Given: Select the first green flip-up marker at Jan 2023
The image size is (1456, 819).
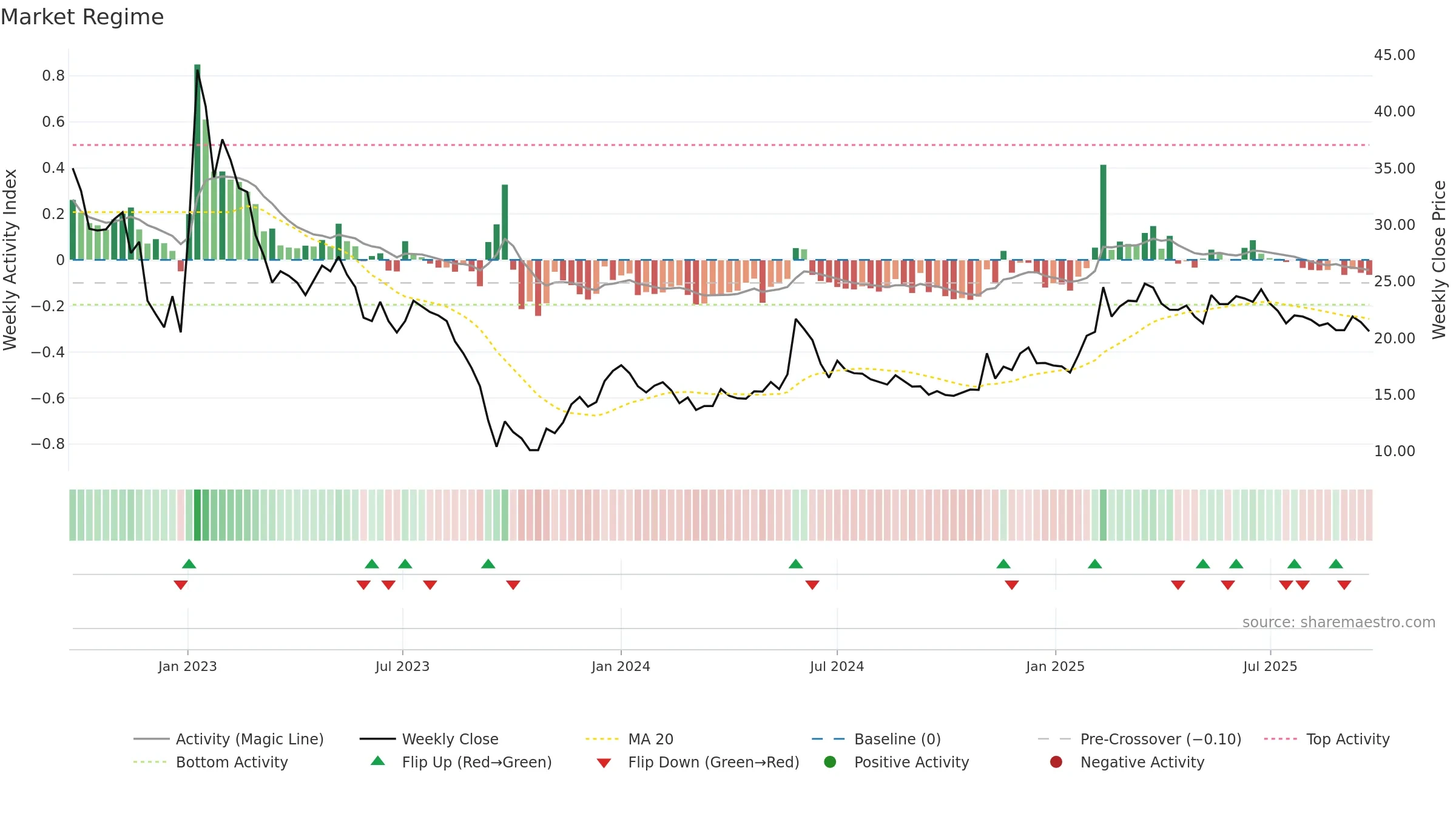Looking at the screenshot, I should coord(189,564).
